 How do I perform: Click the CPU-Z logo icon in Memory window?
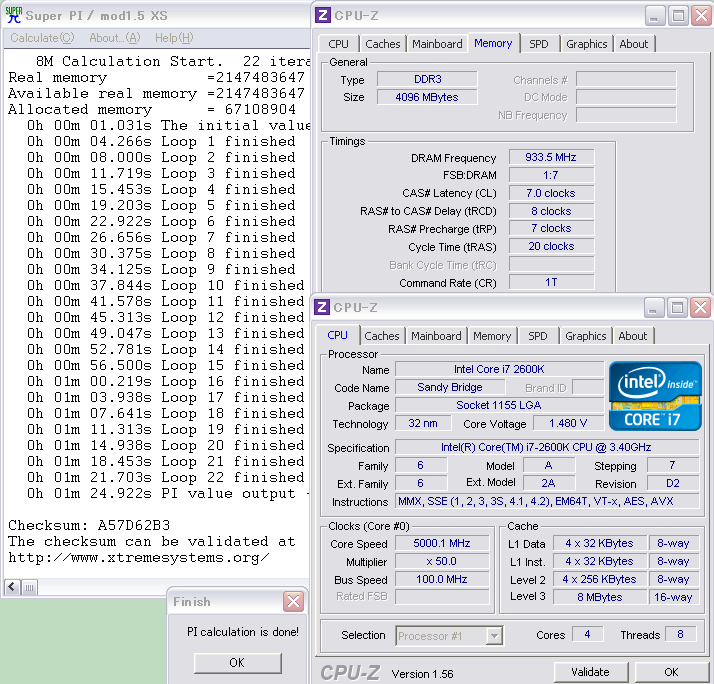[x=322, y=15]
